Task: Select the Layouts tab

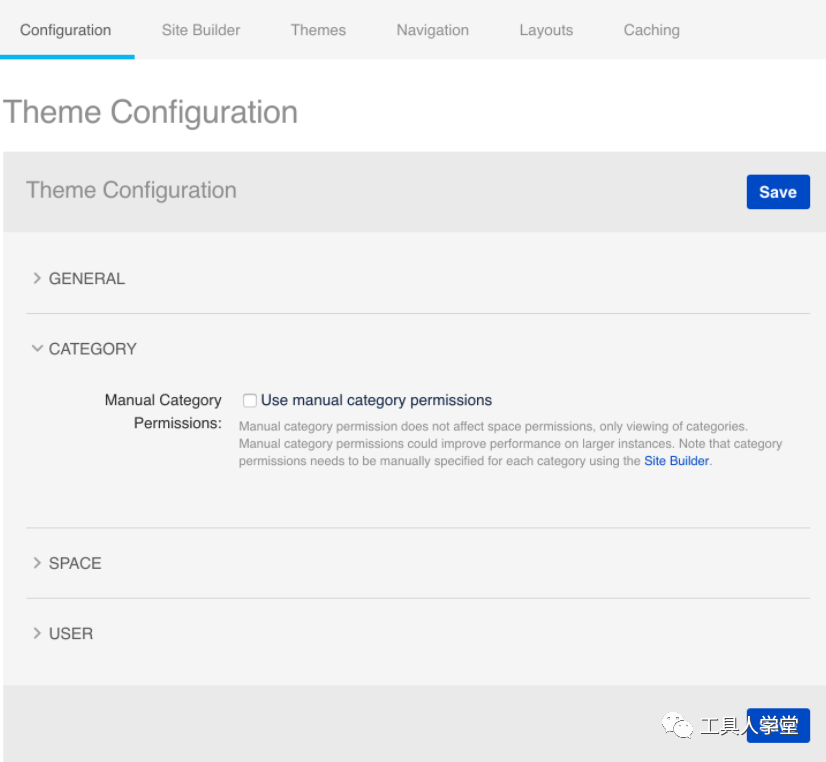Action: [546, 30]
